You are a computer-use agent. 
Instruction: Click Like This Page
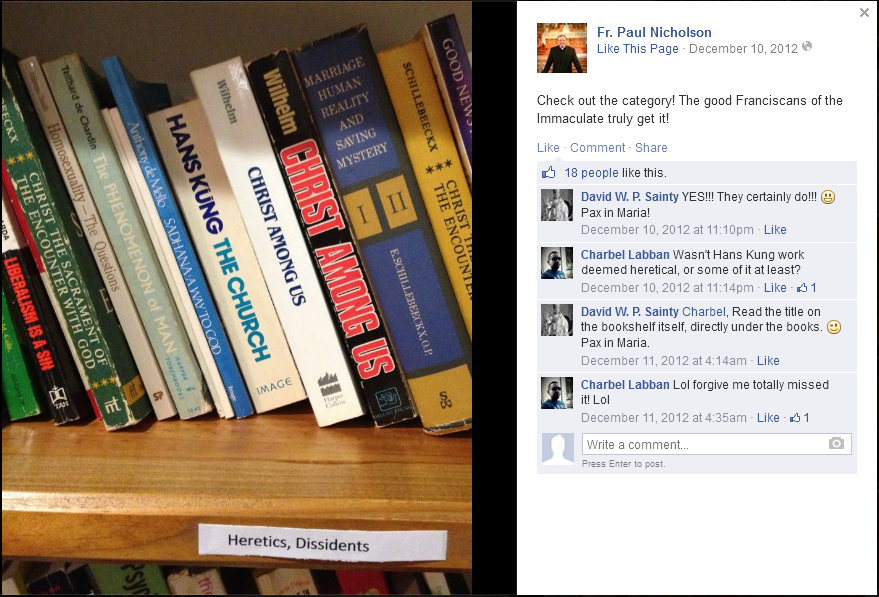(637, 49)
